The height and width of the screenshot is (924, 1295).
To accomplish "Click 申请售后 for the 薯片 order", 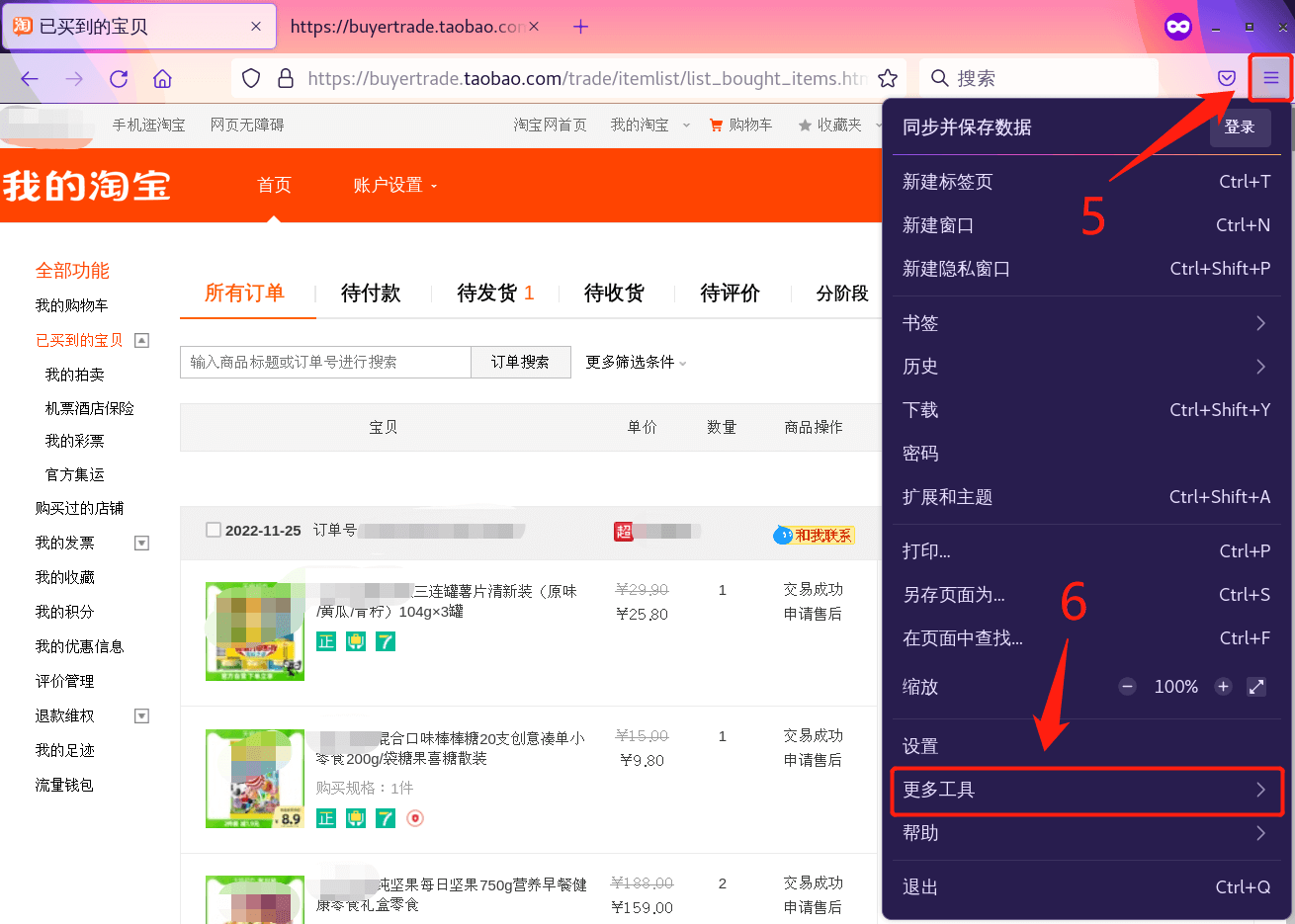I will point(813,614).
